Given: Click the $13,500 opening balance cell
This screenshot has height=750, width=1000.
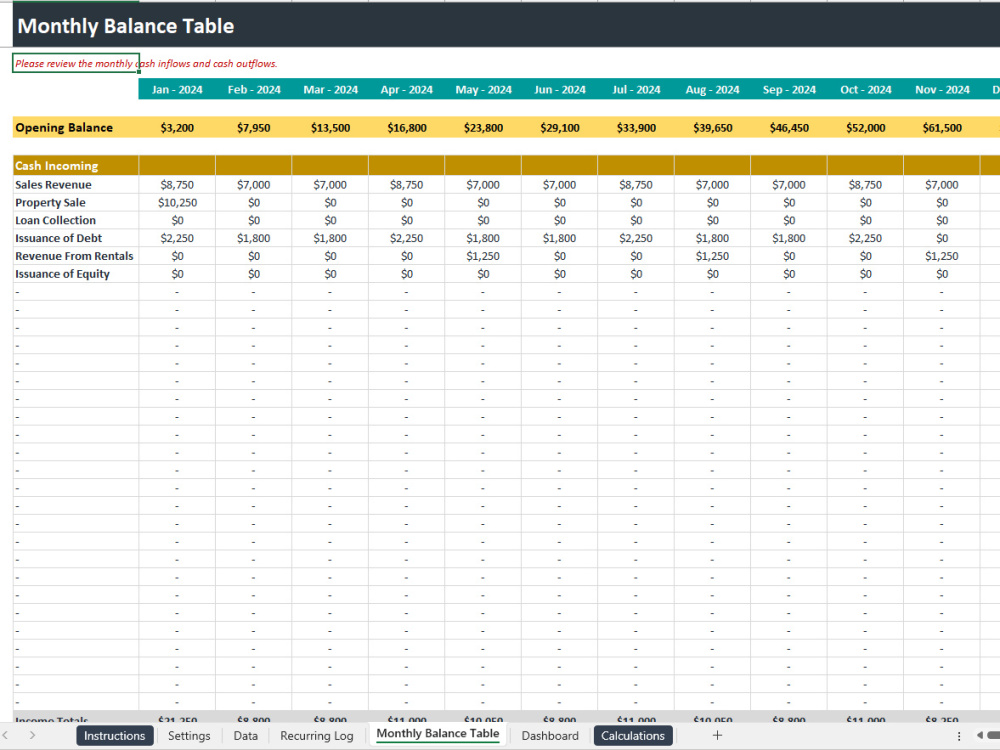Looking at the screenshot, I should [330, 128].
